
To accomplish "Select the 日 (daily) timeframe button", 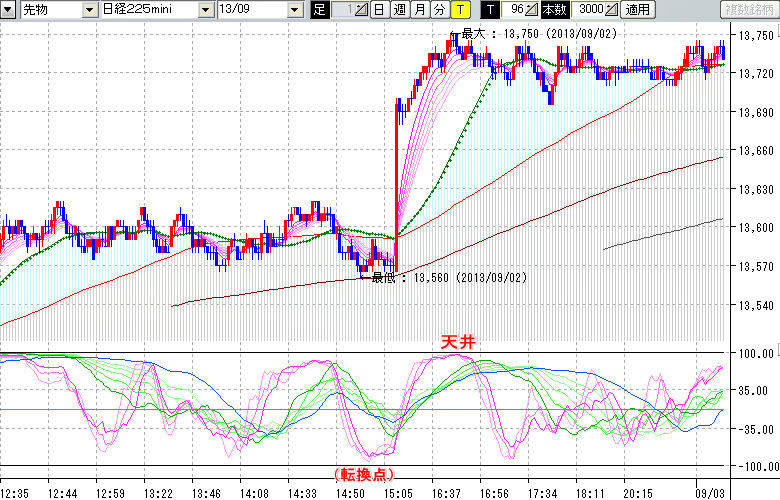I will (378, 10).
